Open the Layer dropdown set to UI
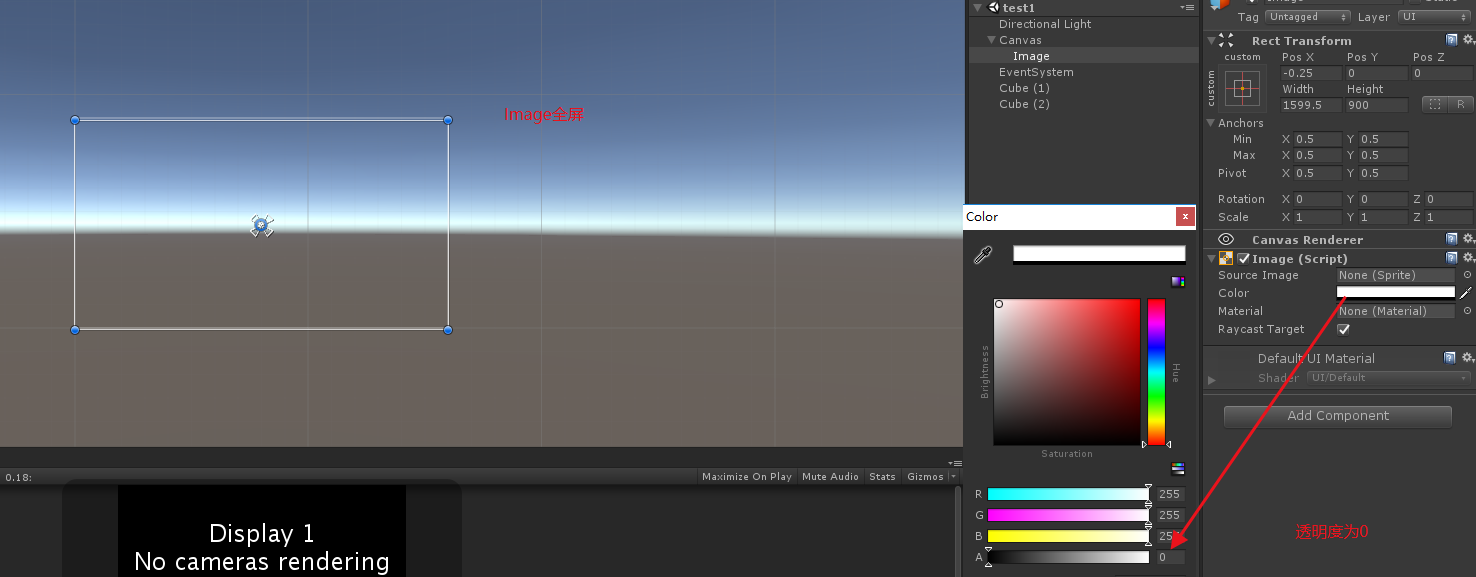Viewport: 1476px width, 577px height. click(x=1434, y=16)
